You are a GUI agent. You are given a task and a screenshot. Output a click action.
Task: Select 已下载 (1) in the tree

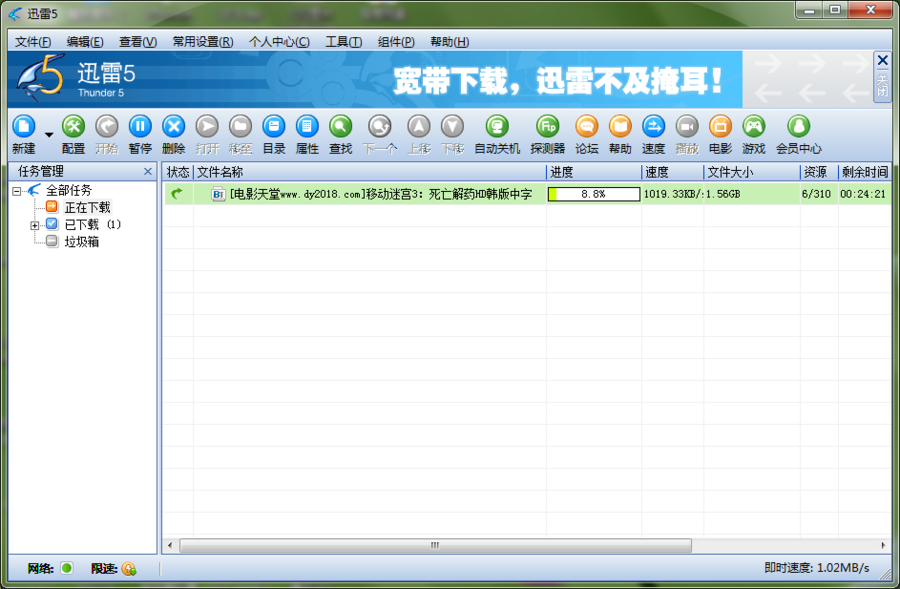(92, 224)
